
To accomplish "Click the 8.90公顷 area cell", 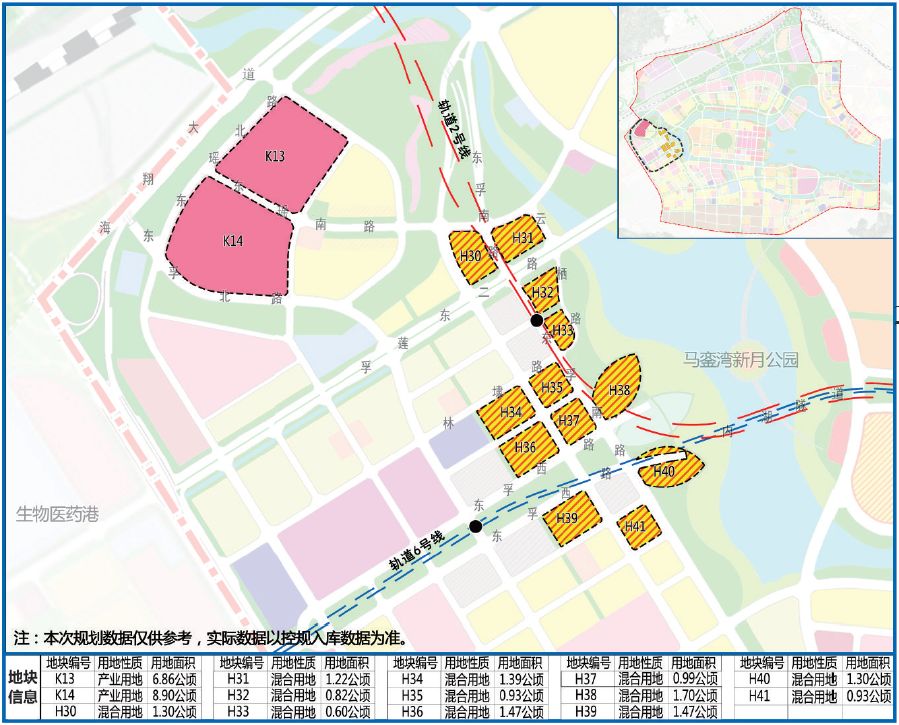I will [173, 695].
